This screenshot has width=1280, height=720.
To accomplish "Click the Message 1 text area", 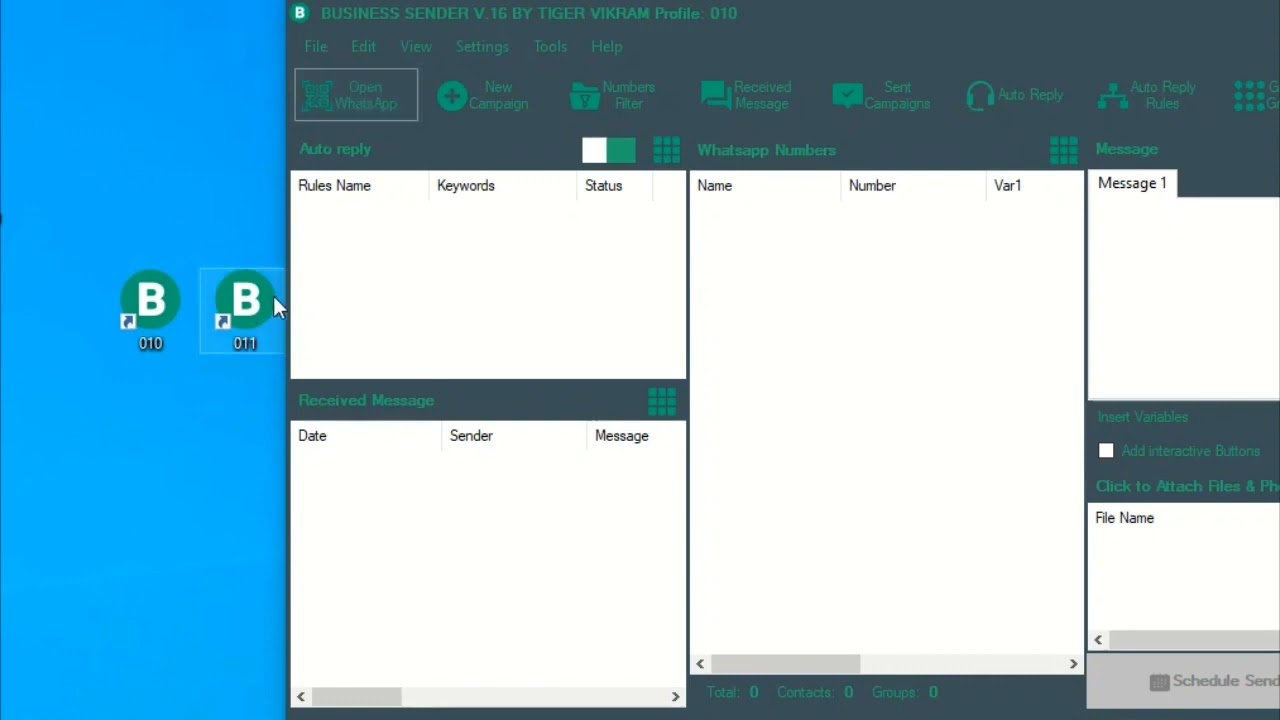I will point(1184,298).
